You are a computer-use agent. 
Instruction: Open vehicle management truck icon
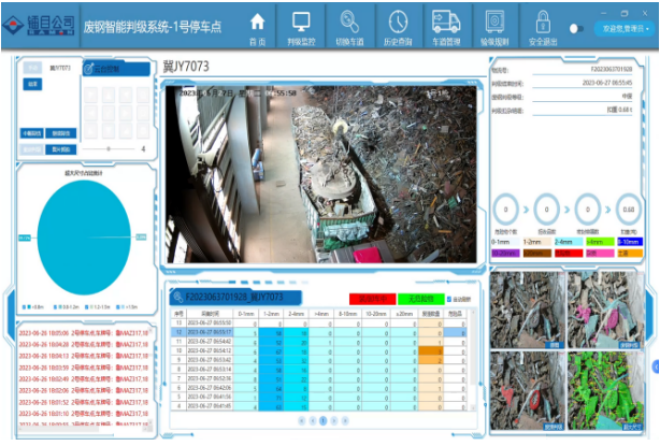tap(446, 23)
